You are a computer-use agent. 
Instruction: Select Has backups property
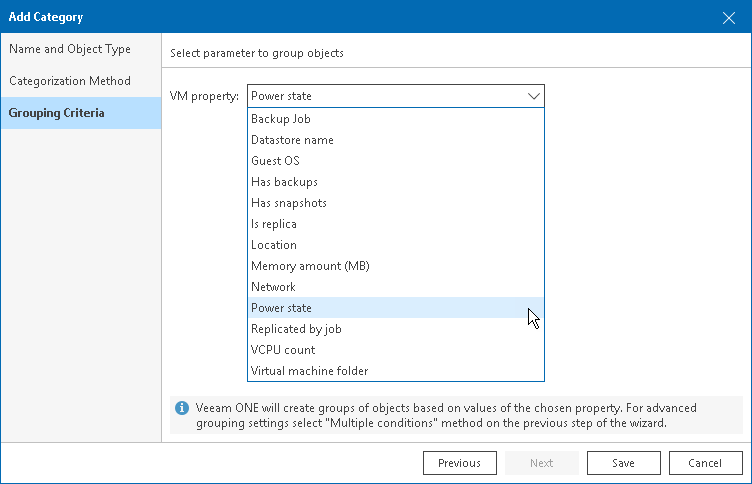coord(284,182)
